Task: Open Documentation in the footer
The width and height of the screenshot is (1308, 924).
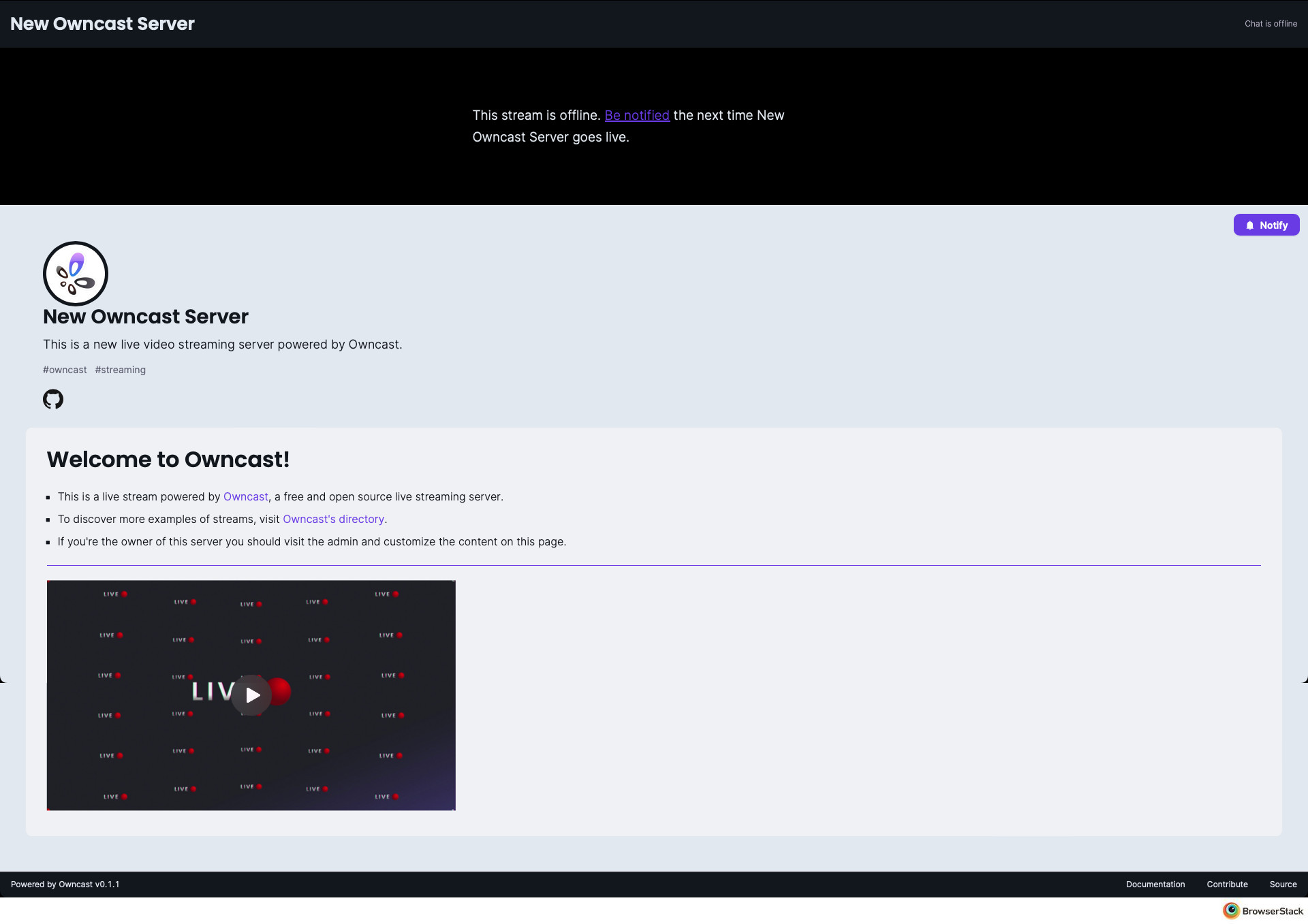Action: (x=1155, y=885)
